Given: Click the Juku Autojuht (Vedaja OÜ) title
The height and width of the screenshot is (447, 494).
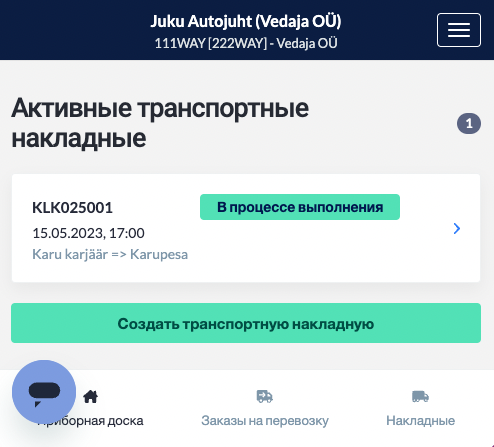Looking at the screenshot, I should (x=246, y=21).
